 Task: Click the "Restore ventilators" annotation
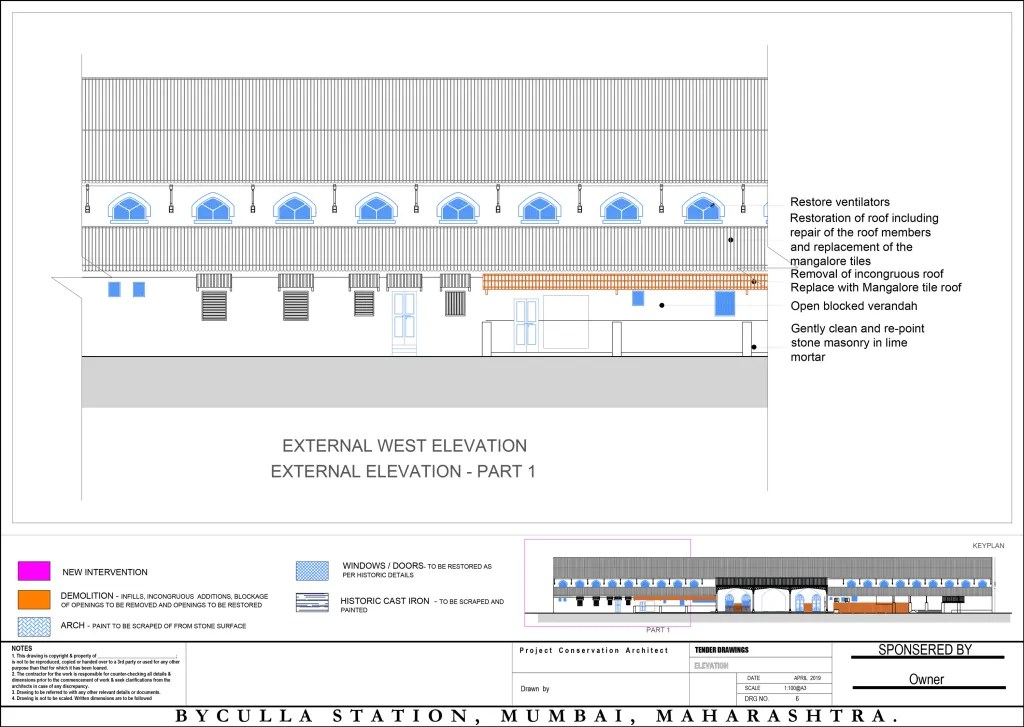point(840,202)
